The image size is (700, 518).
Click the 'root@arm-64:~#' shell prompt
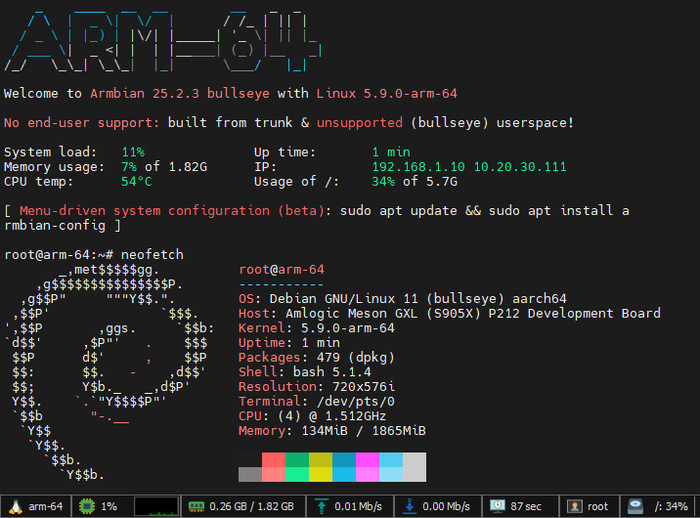point(59,255)
